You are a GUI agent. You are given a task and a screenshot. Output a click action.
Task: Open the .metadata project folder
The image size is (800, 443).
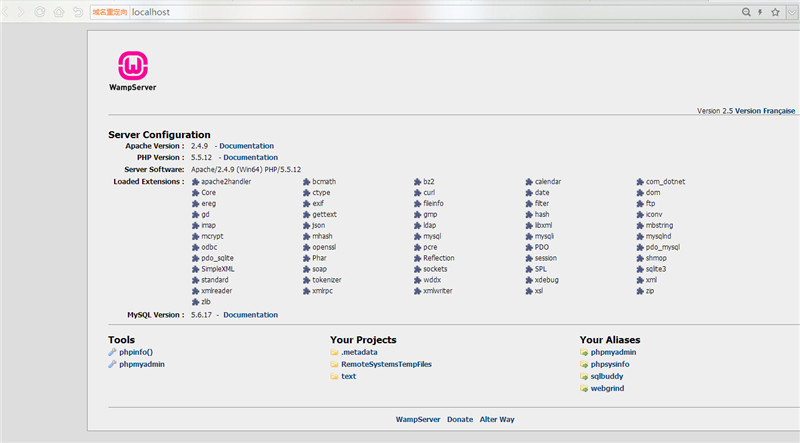[x=359, y=352]
